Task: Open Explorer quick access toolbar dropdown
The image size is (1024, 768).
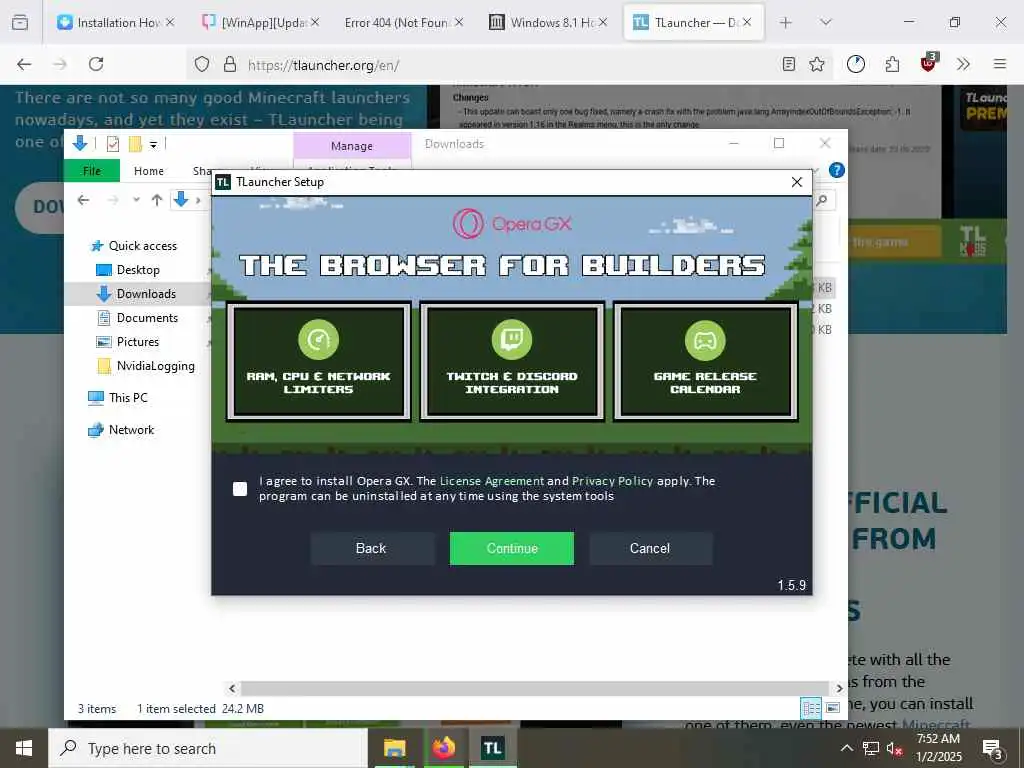Action: [153, 144]
